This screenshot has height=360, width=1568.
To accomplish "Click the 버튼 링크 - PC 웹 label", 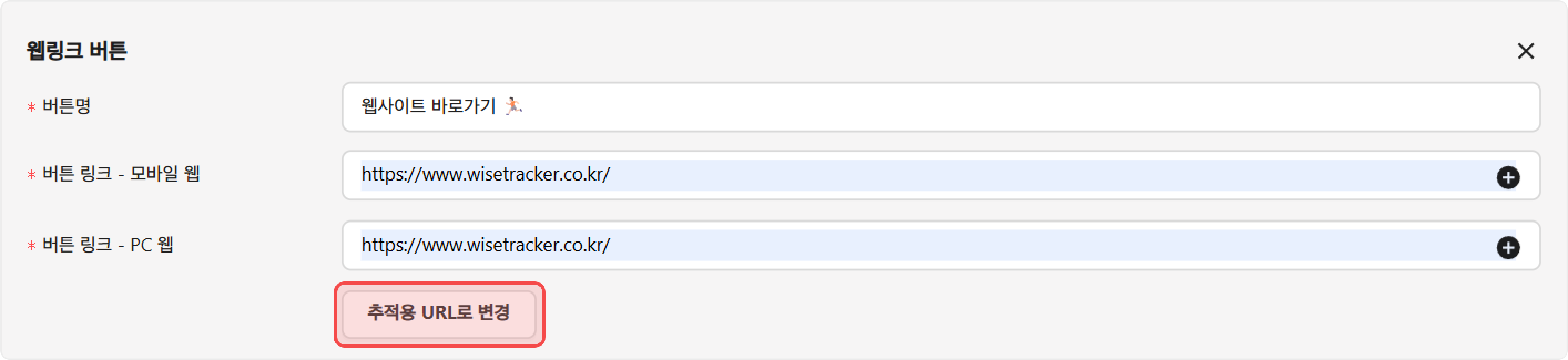I will [x=108, y=245].
